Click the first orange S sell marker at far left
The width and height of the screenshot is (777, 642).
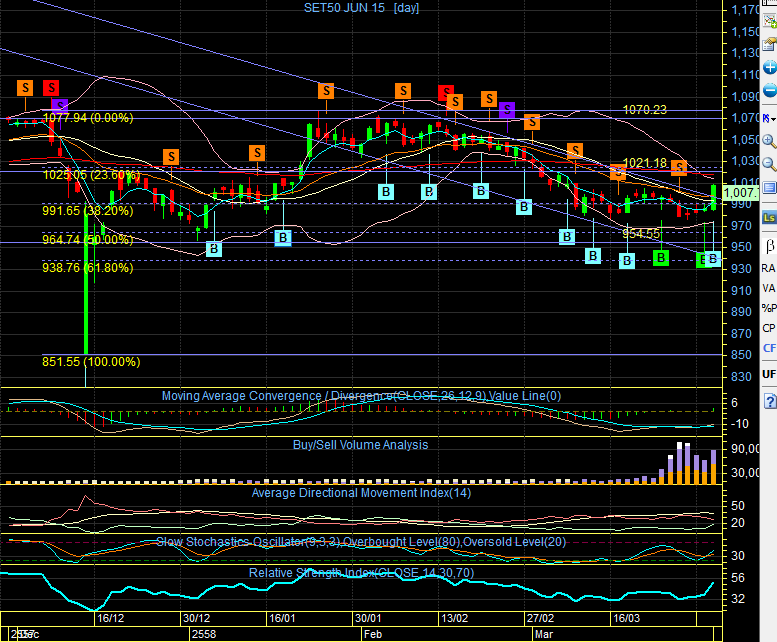pyautogui.click(x=25, y=88)
